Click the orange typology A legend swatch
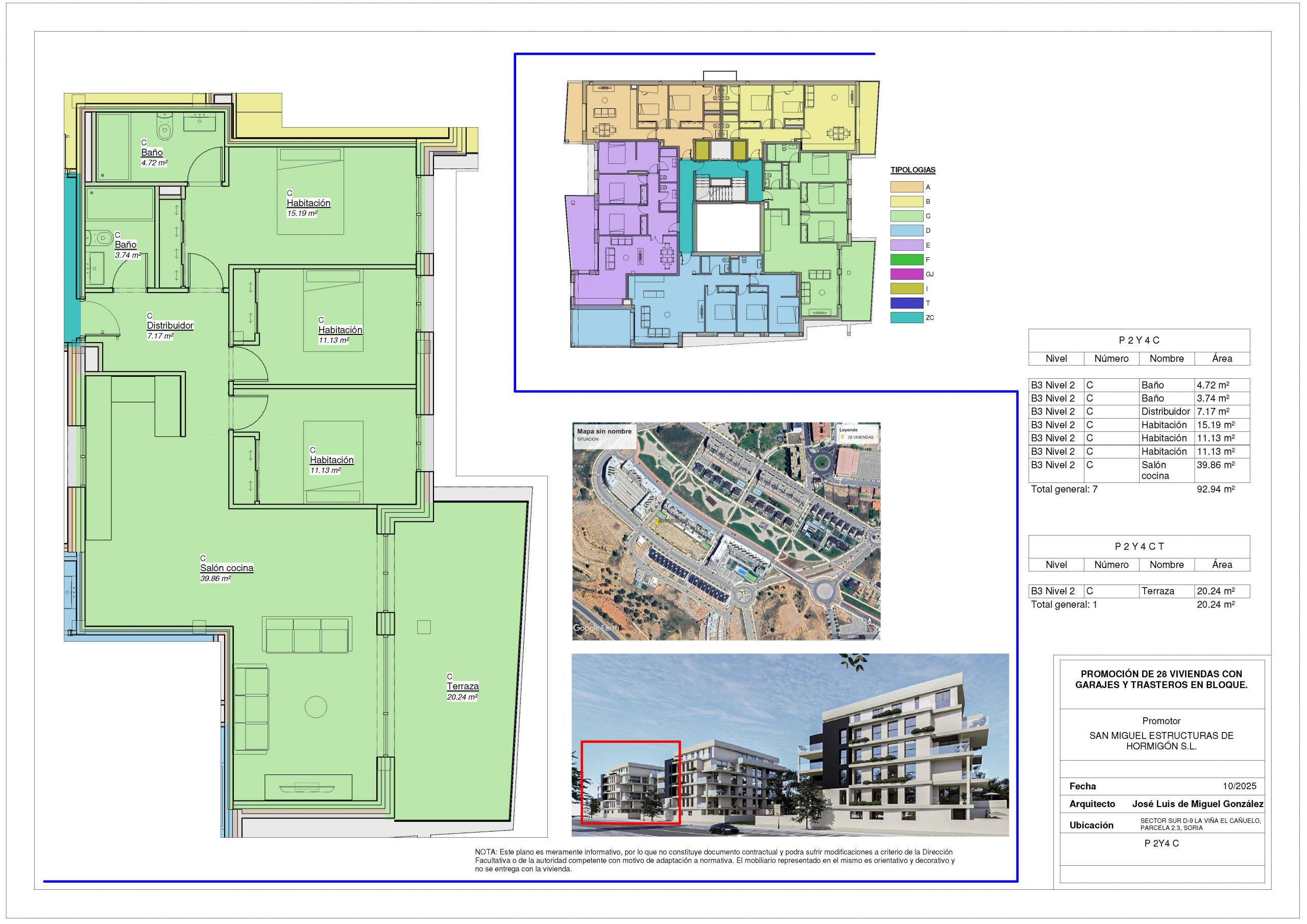The image size is (1307, 924). coord(906,187)
